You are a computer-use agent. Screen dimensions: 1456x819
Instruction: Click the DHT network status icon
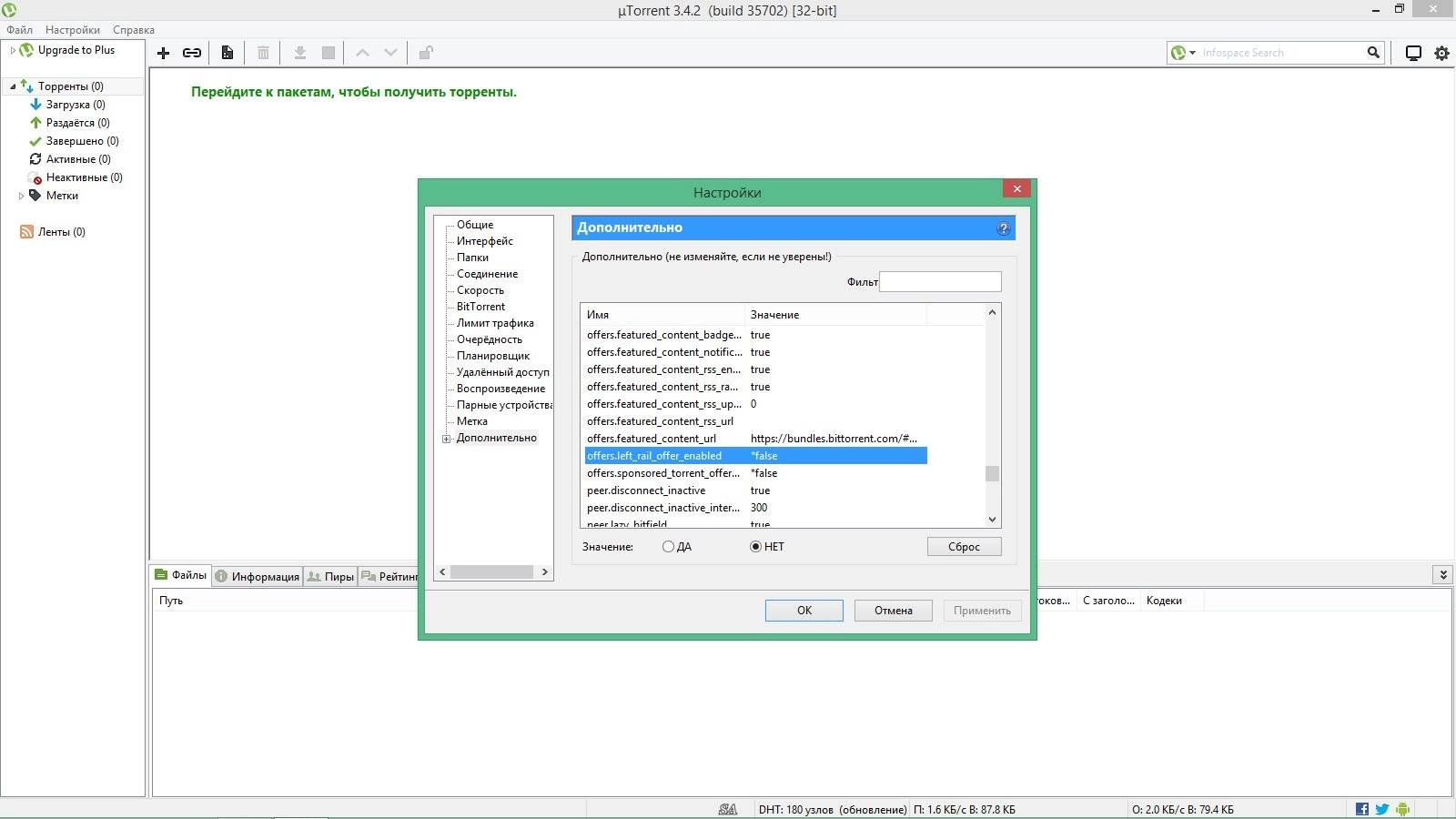(x=728, y=809)
